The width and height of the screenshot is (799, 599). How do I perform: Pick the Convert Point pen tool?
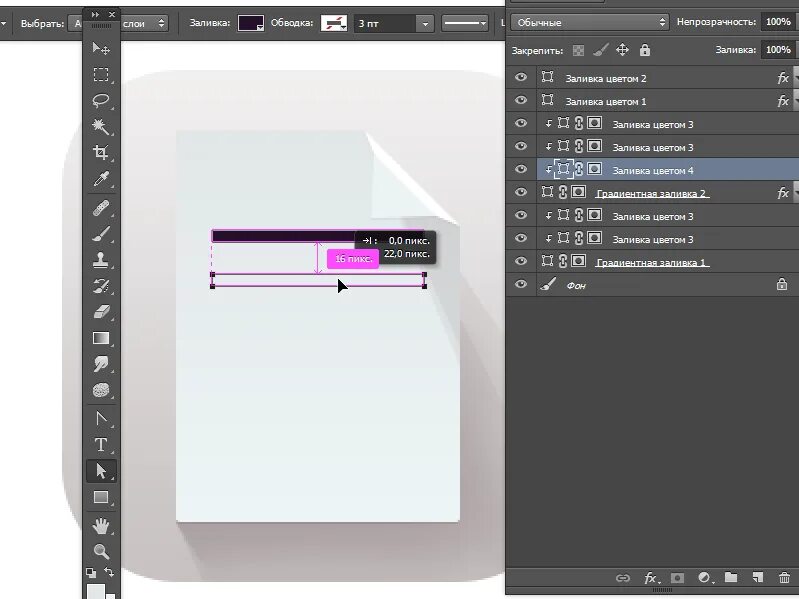tap(101, 419)
